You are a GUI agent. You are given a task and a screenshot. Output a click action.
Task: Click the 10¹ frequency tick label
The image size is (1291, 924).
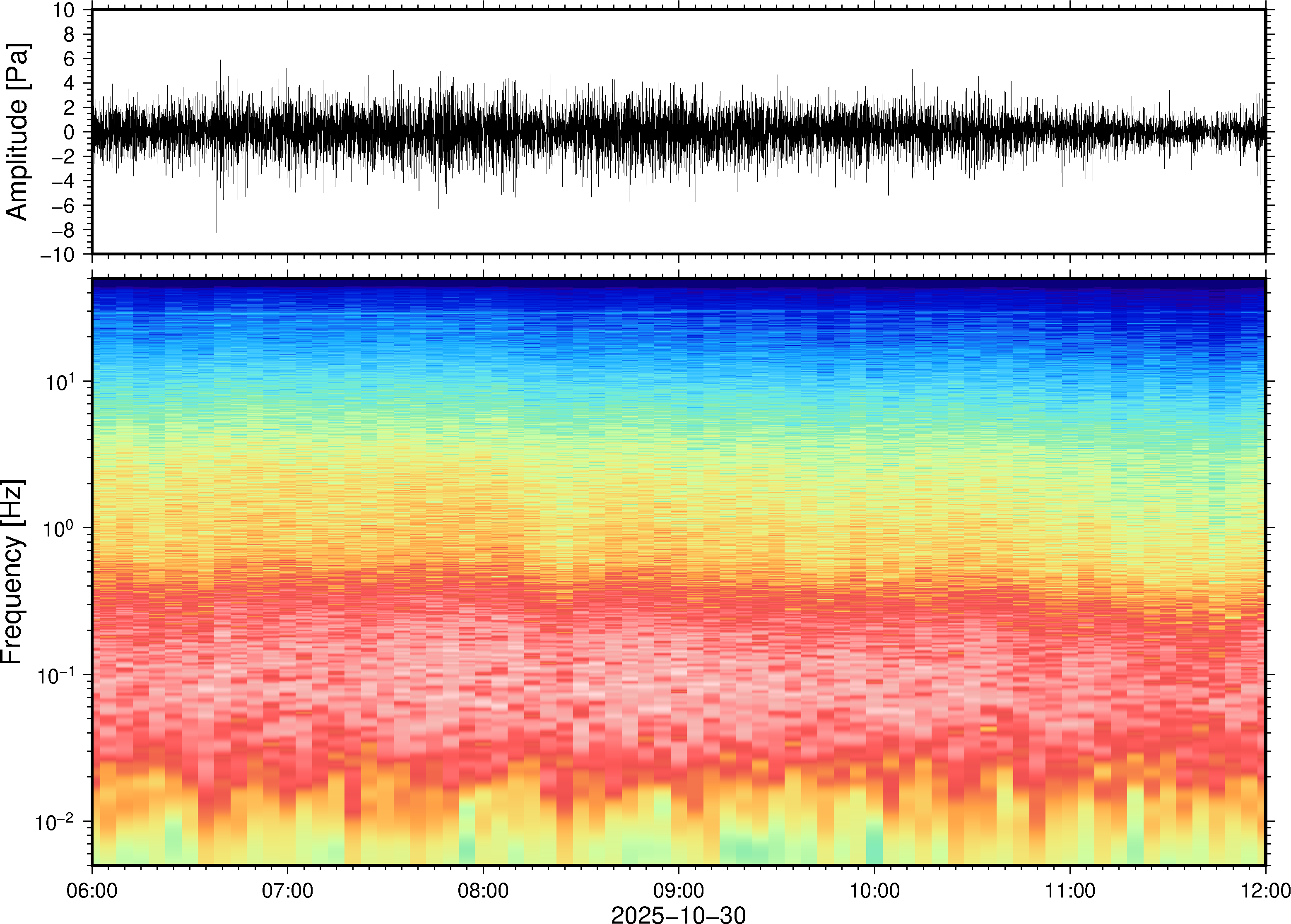pos(59,383)
